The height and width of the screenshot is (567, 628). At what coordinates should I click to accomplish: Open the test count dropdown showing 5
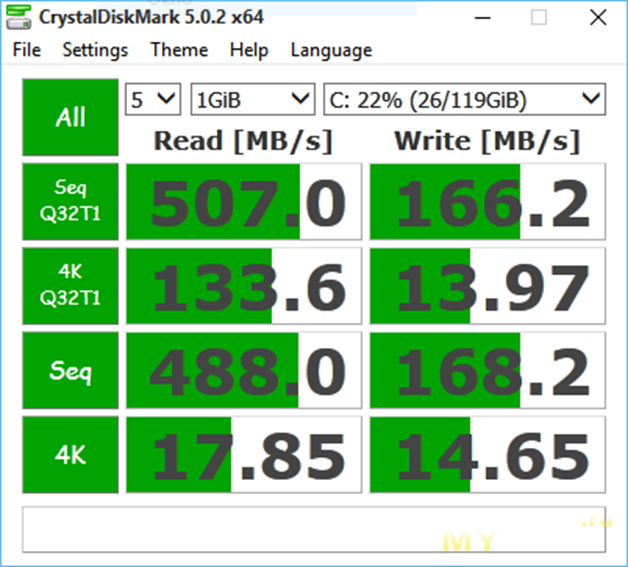click(x=152, y=99)
